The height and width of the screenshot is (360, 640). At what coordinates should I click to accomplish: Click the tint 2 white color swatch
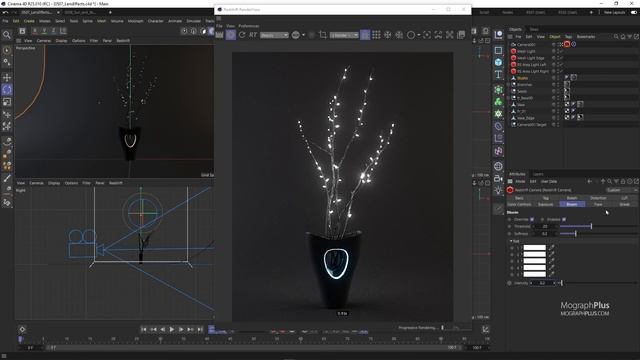point(535,254)
